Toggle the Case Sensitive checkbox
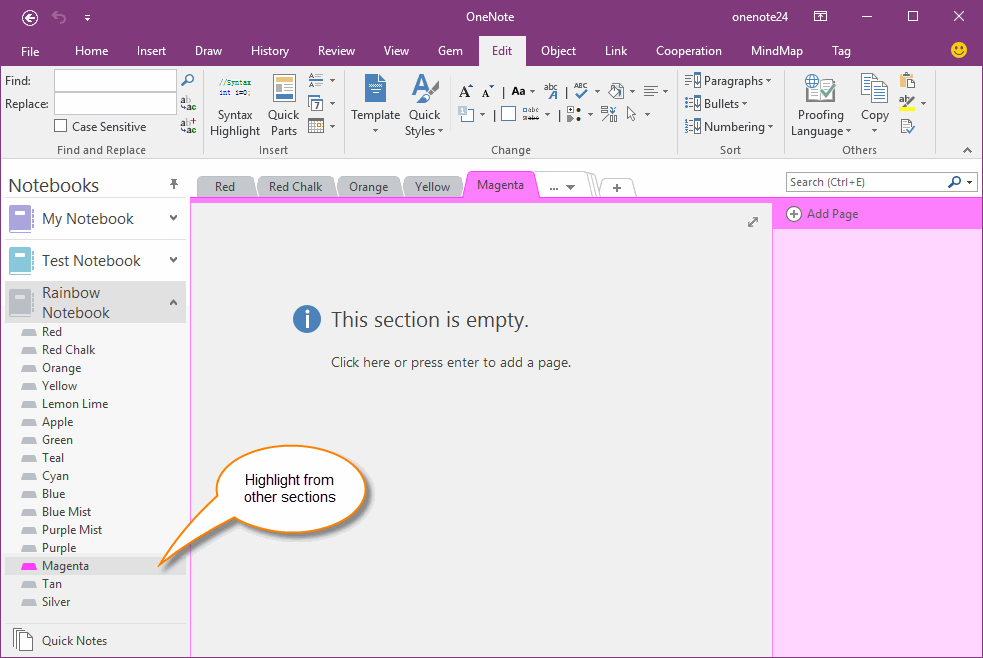The image size is (983, 658). [61, 126]
